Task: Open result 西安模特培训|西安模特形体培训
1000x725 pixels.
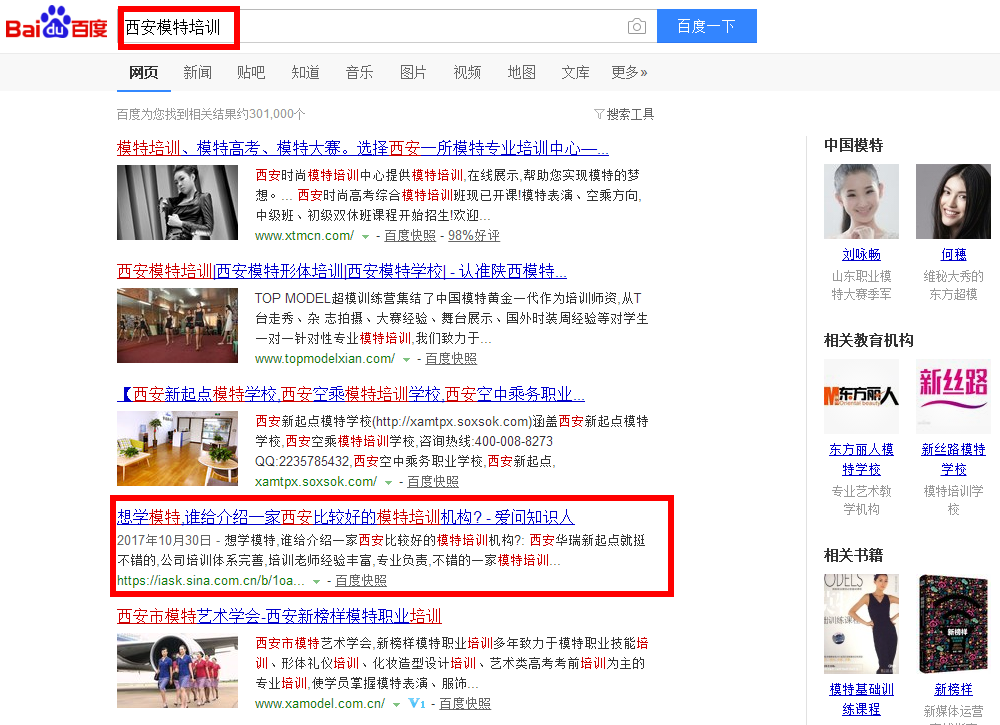Action: 341,272
